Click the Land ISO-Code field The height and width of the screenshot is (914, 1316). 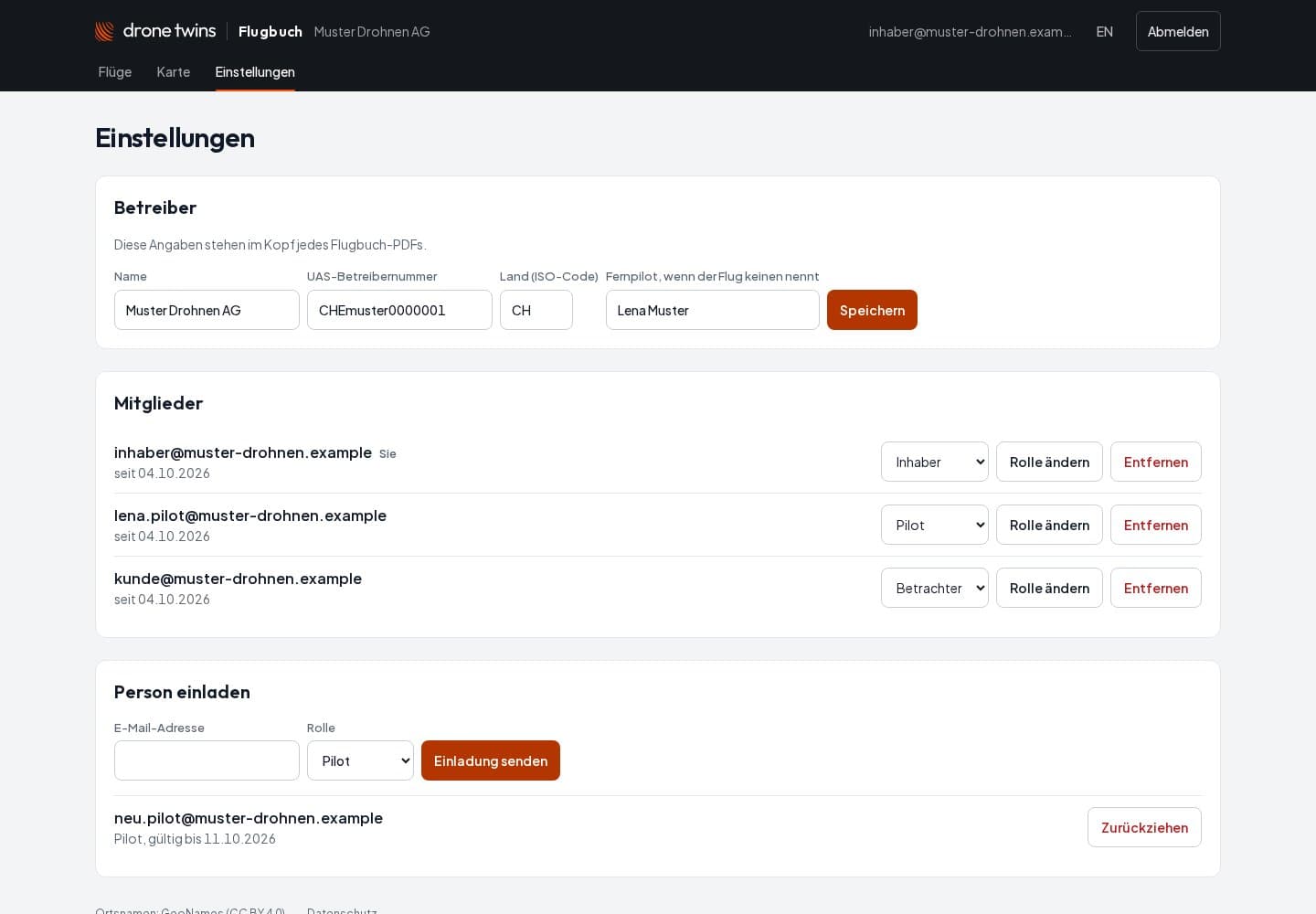coord(536,310)
